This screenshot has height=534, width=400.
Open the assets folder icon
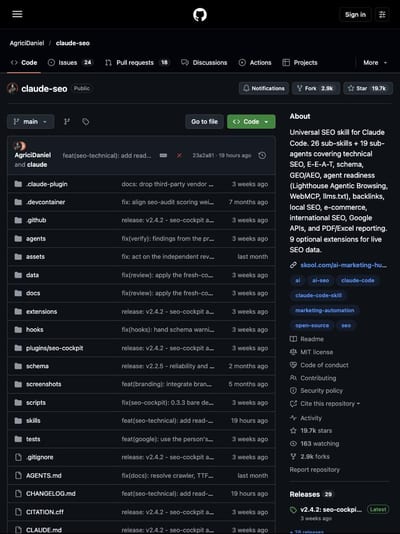[18, 257]
